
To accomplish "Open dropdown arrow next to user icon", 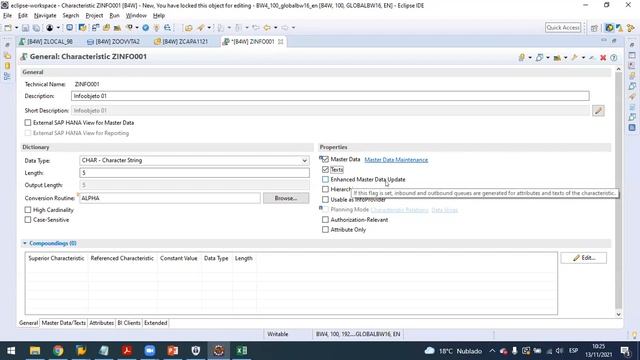I will (x=58, y=28).
